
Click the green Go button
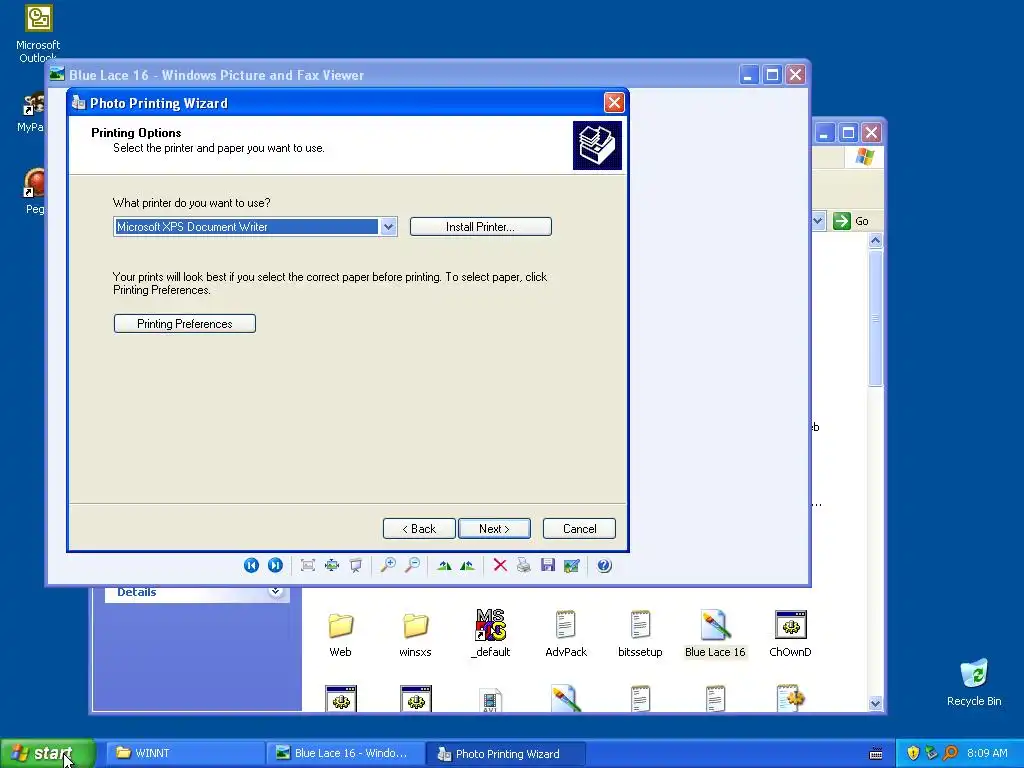(851, 221)
